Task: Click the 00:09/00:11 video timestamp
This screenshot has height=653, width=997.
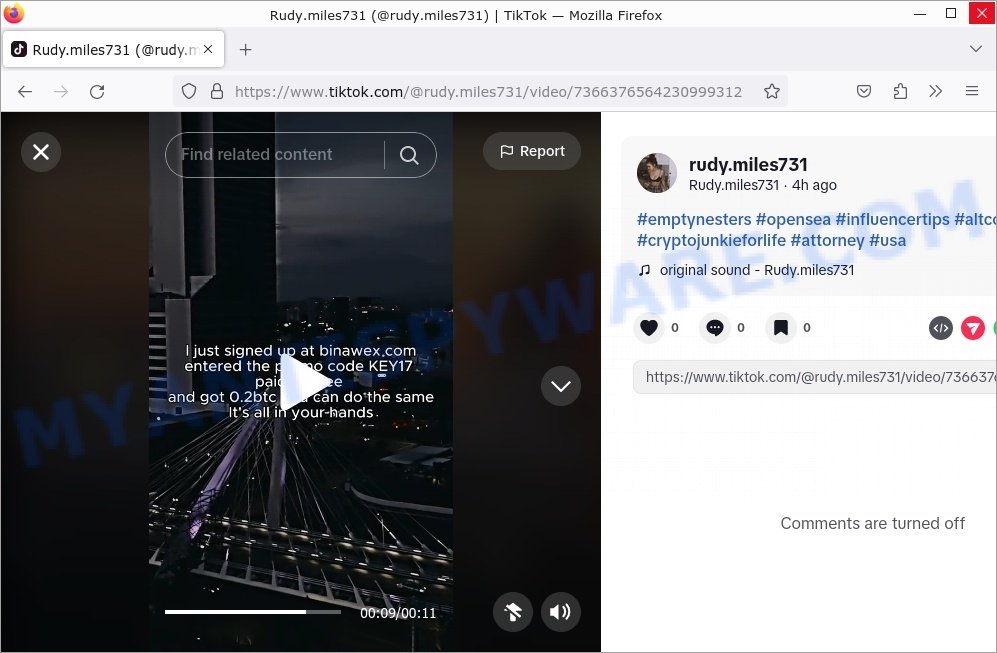Action: click(398, 613)
